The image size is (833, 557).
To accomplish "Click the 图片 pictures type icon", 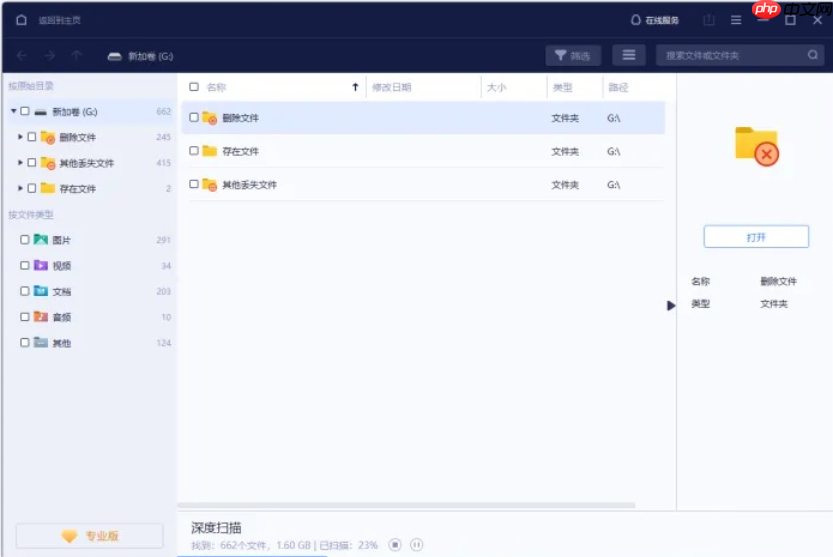I will click(x=41, y=240).
